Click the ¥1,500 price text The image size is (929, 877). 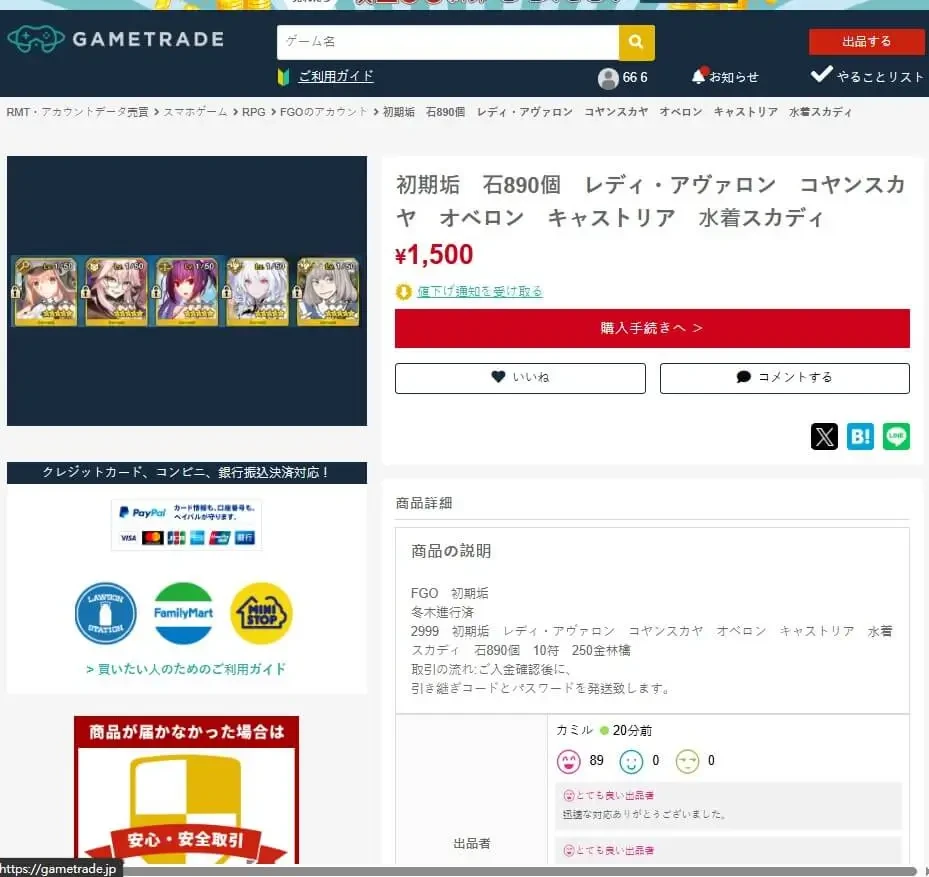click(x=434, y=255)
